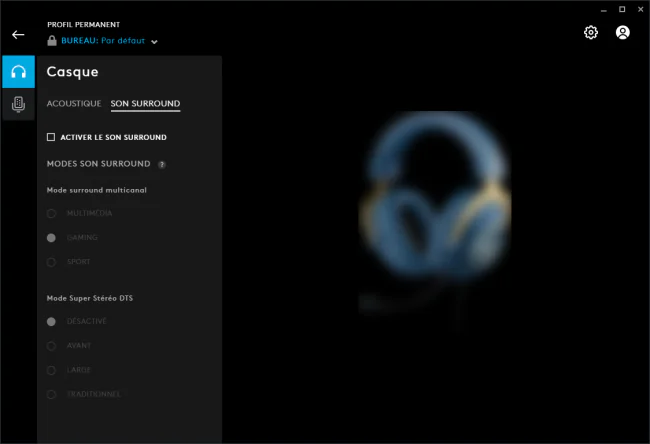Select the Désactivé Super Stéréo option
This screenshot has height=444, width=650.
(x=51, y=322)
